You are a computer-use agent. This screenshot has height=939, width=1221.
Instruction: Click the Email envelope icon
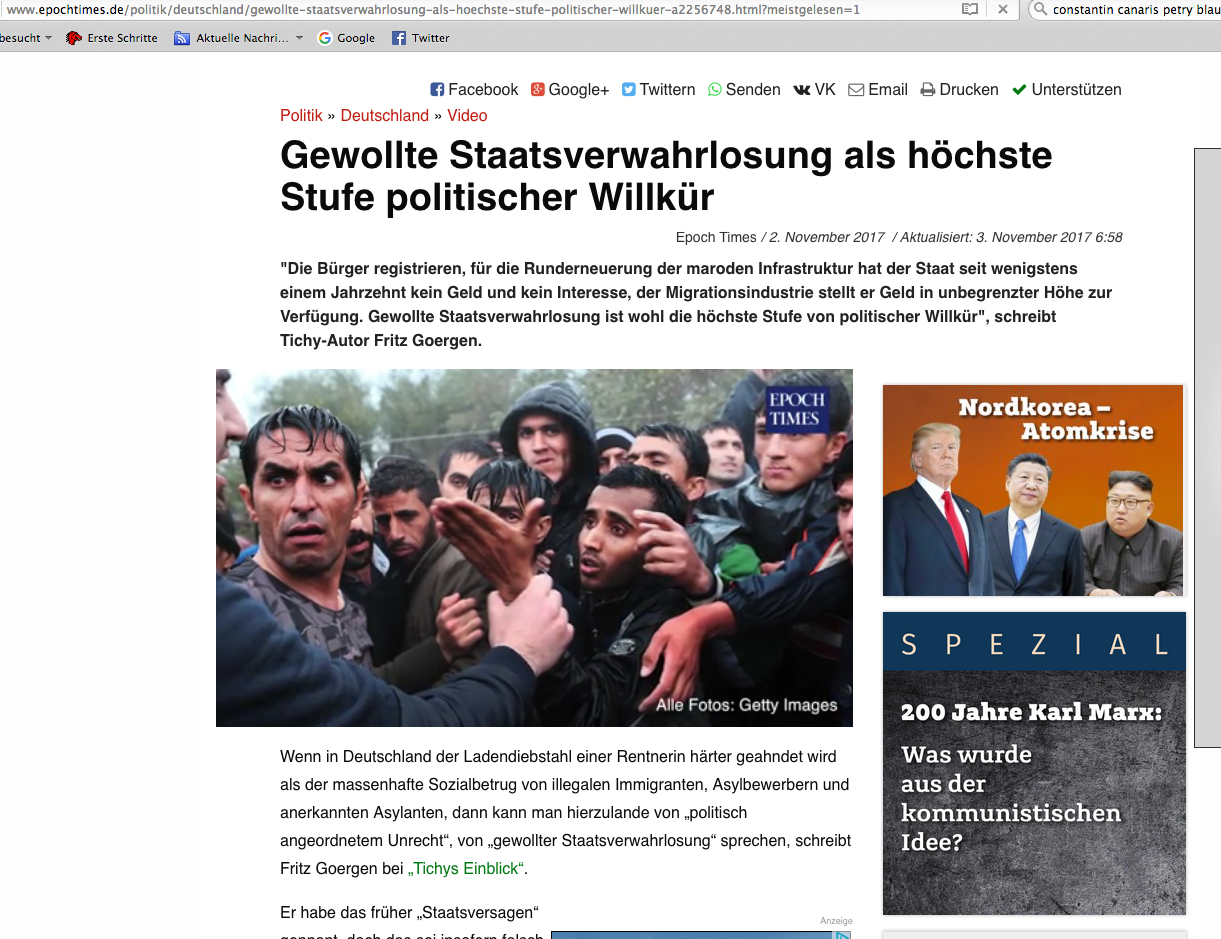[x=856, y=90]
